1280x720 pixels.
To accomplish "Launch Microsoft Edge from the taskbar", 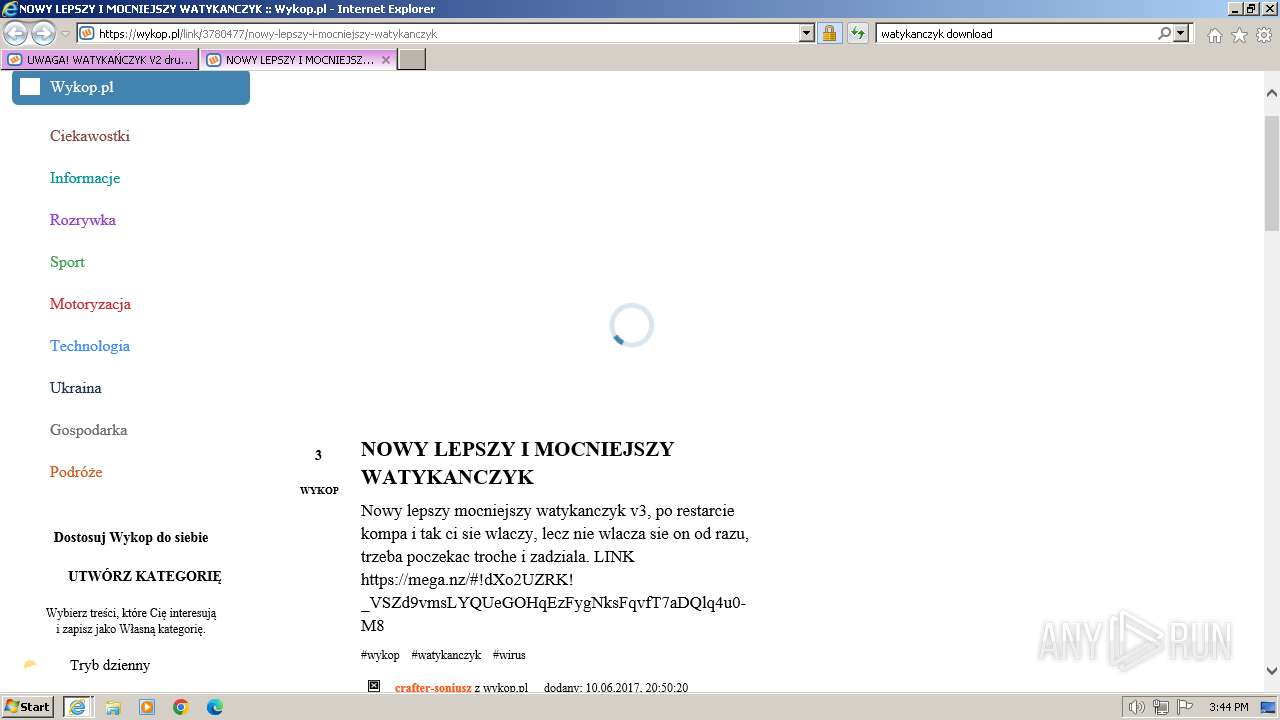I will [x=215, y=707].
